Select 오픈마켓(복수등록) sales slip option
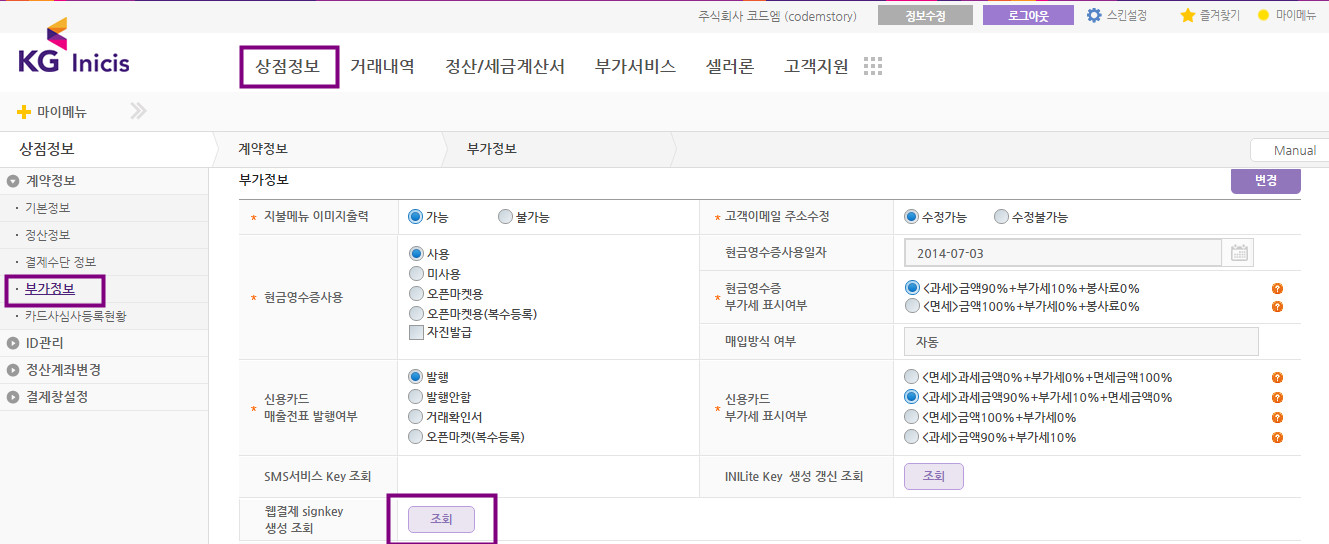The image size is (1329, 544). 416,437
